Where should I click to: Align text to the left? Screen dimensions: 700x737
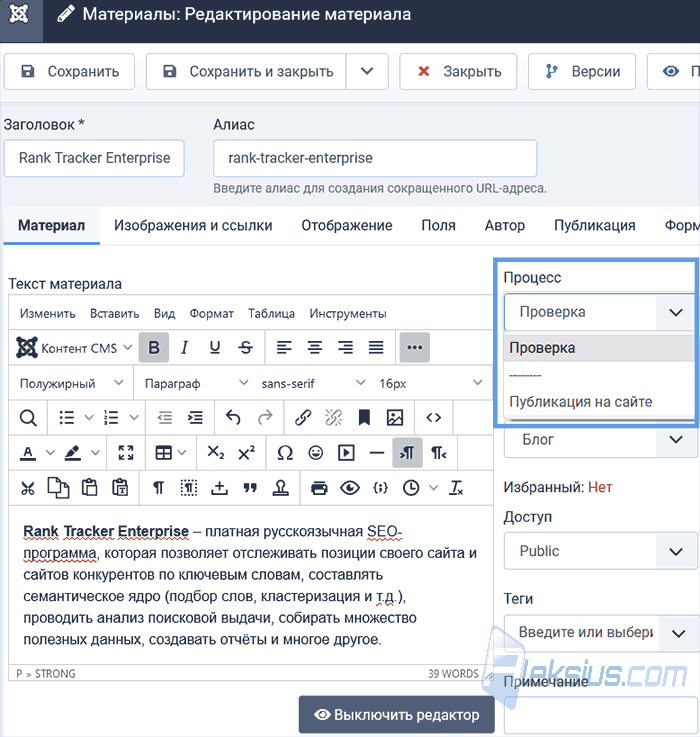pyautogui.click(x=283, y=347)
